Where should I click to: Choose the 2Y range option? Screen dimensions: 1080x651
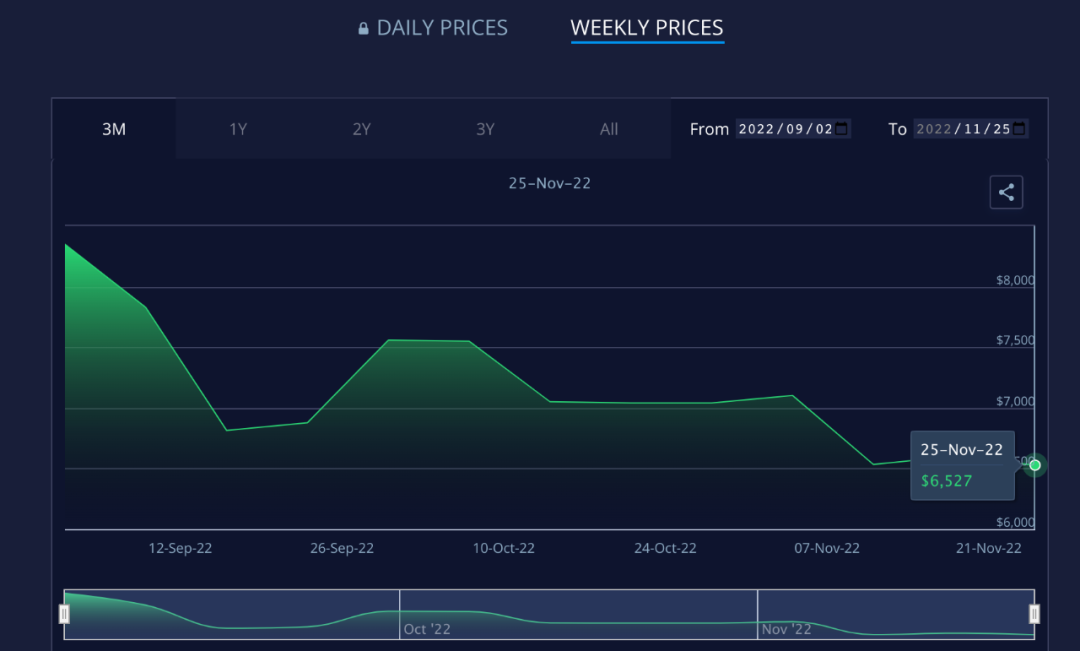pyautogui.click(x=362, y=129)
